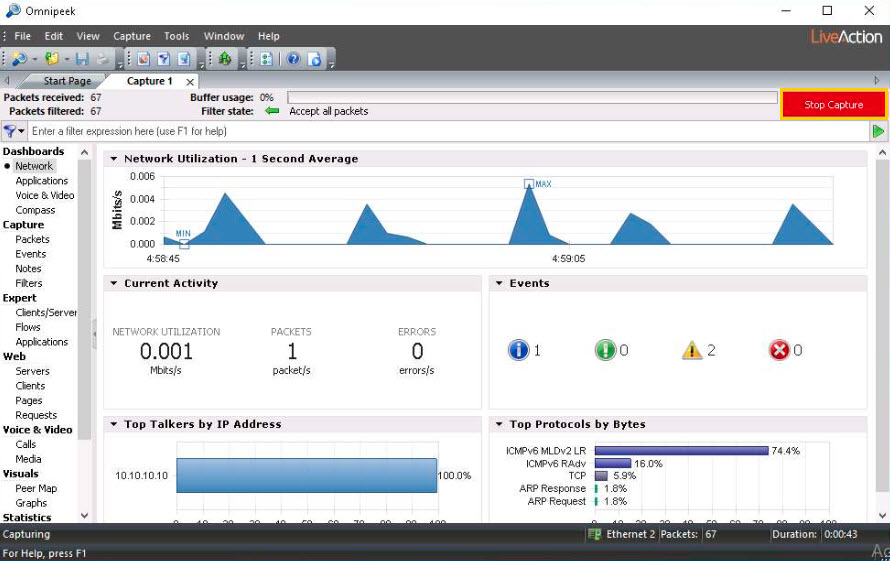Screen dimensions: 890x561
Task: Click the green minor events icon
Action: (605, 350)
